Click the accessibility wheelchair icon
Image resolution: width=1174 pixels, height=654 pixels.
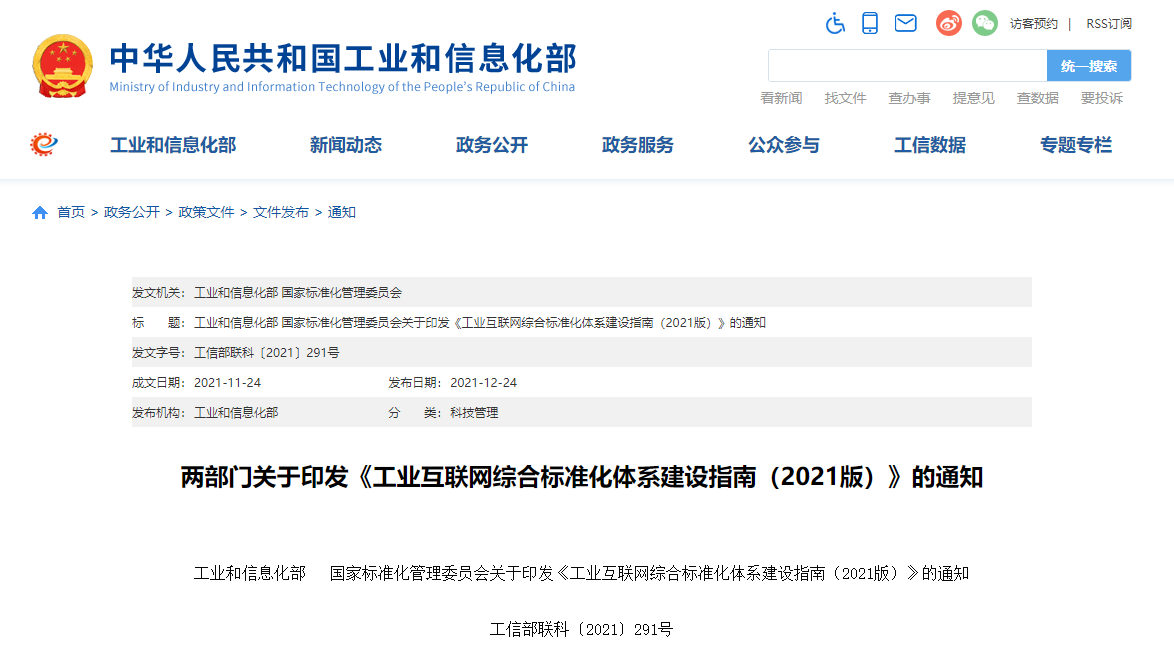click(x=835, y=23)
